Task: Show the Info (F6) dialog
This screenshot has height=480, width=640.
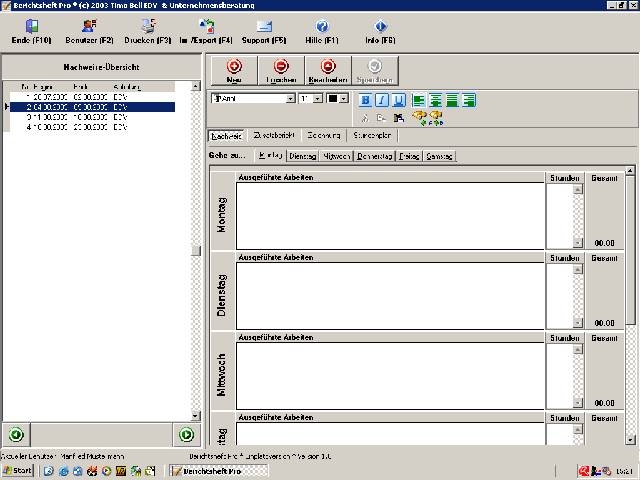Action: coord(380,26)
